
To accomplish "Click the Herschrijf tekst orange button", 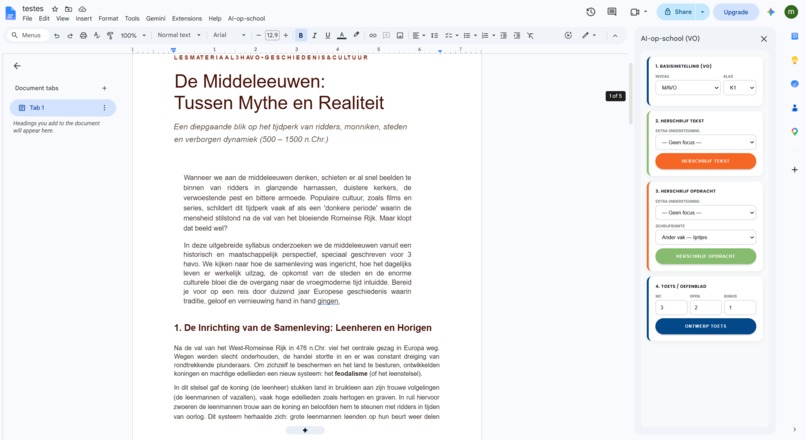I will [x=705, y=161].
